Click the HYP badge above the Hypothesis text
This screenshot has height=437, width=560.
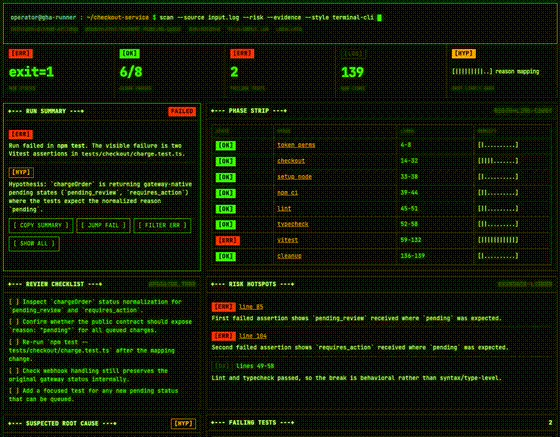21,172
